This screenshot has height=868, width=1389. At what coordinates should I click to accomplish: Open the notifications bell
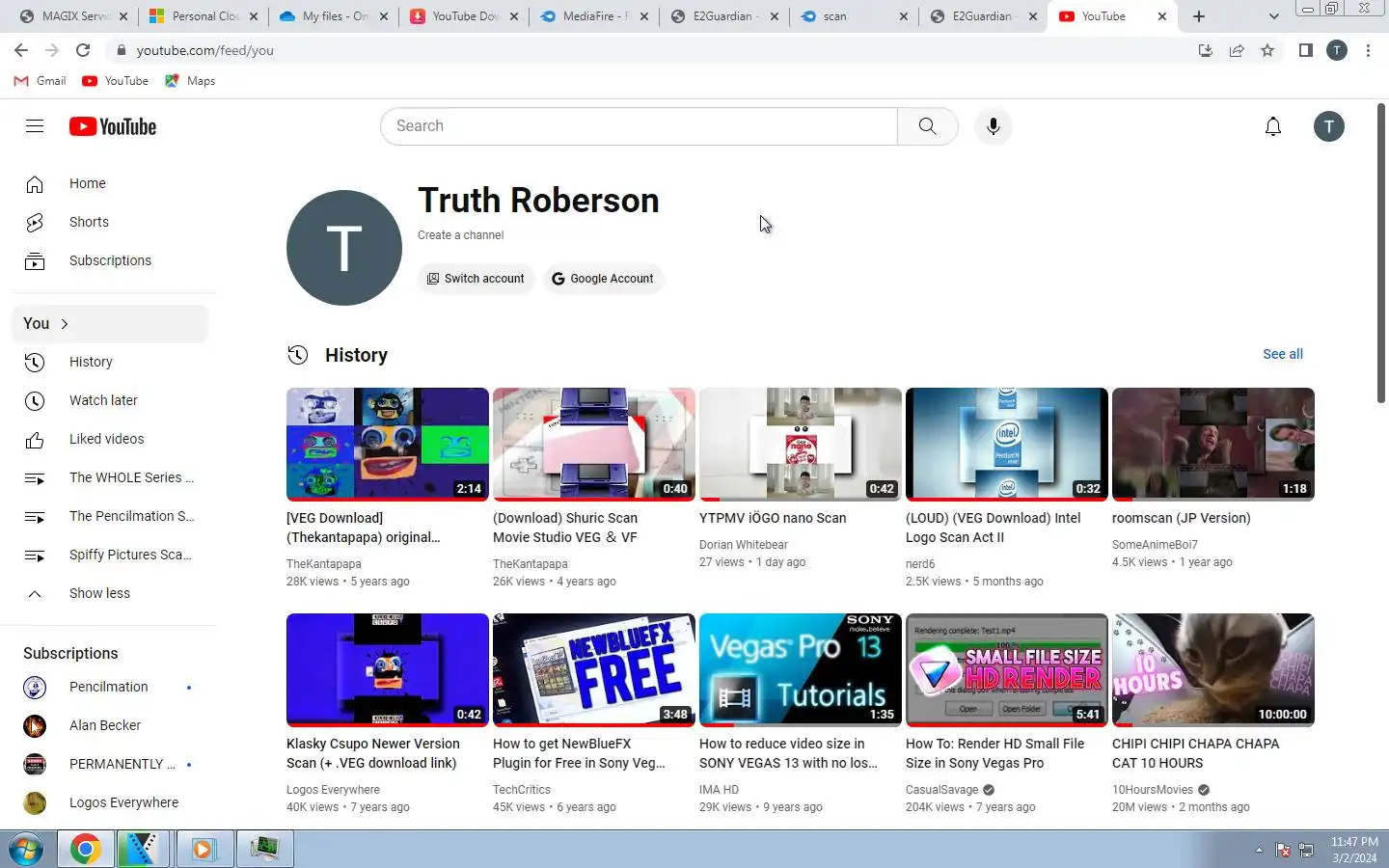click(x=1273, y=126)
